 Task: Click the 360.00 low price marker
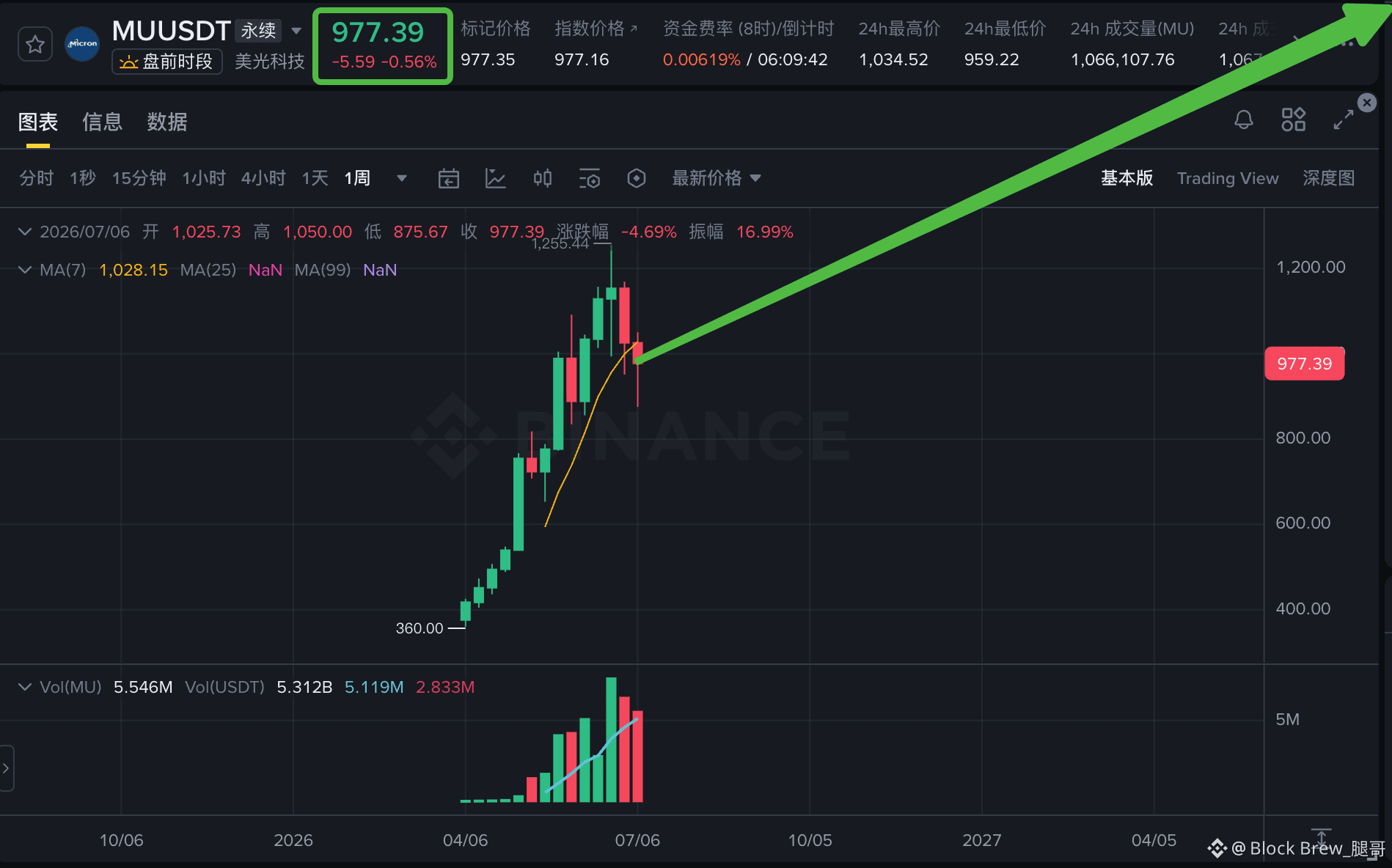click(x=420, y=628)
